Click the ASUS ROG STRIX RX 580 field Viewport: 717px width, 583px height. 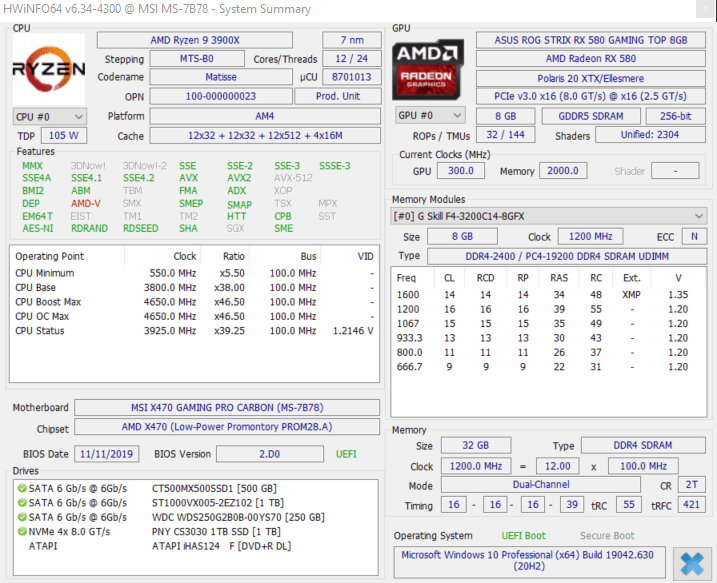(x=591, y=40)
